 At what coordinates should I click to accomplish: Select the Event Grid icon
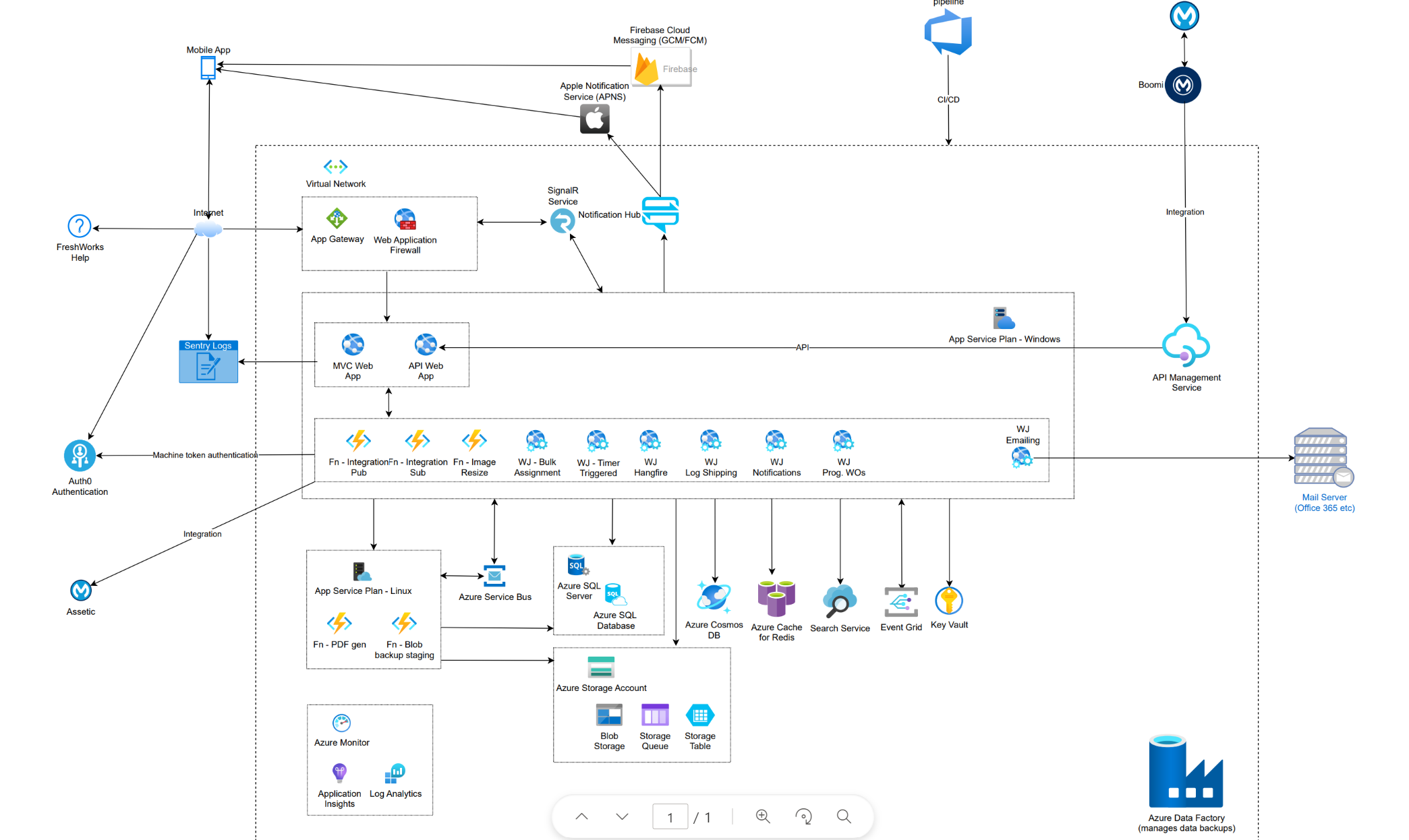901,602
